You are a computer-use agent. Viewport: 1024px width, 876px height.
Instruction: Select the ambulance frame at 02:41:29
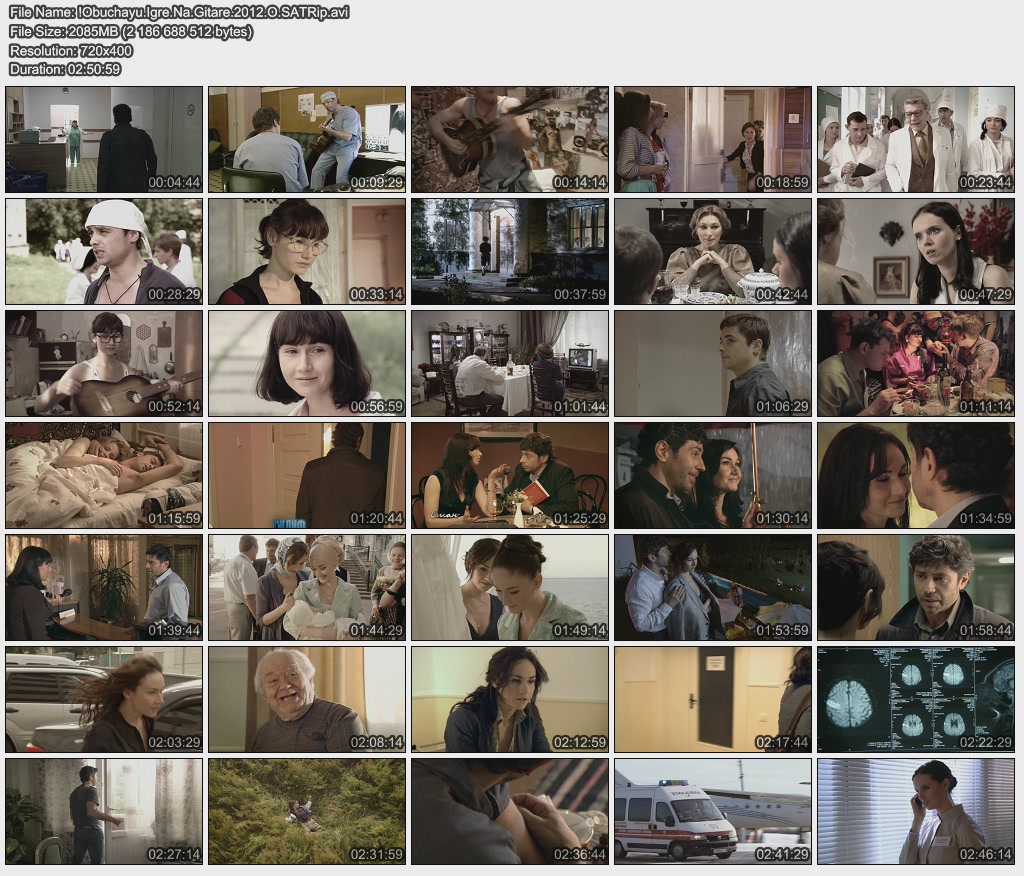coord(713,811)
